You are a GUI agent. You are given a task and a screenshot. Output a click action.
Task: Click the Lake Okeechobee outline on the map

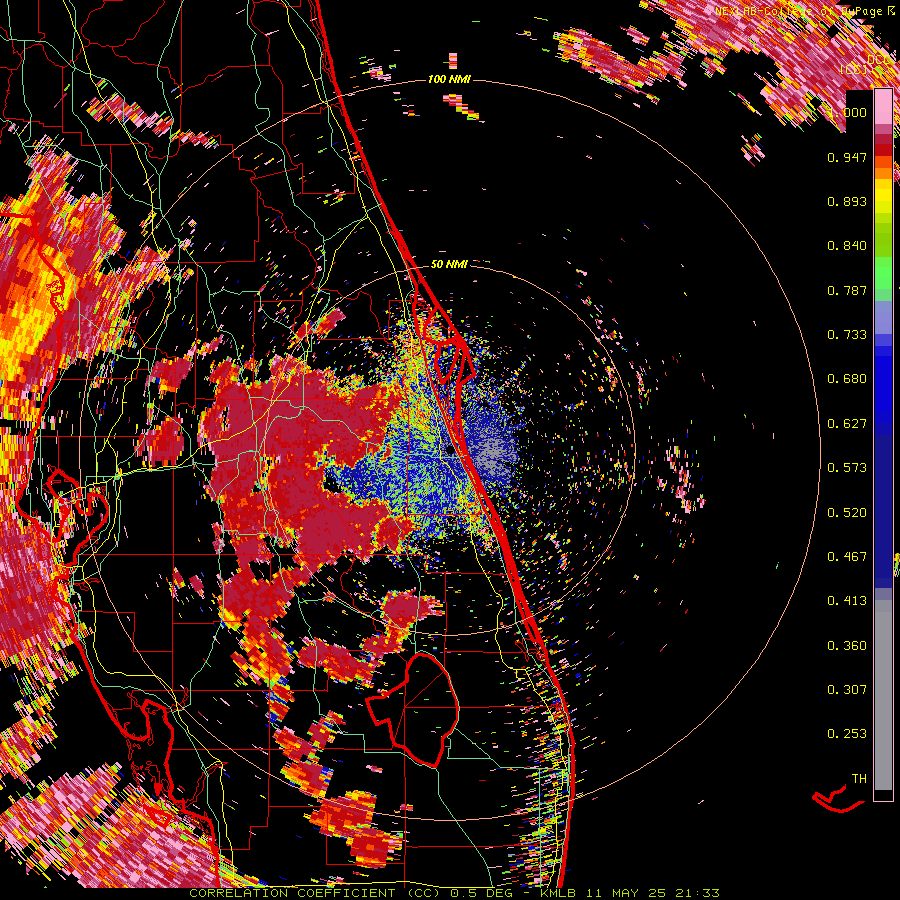(414, 710)
